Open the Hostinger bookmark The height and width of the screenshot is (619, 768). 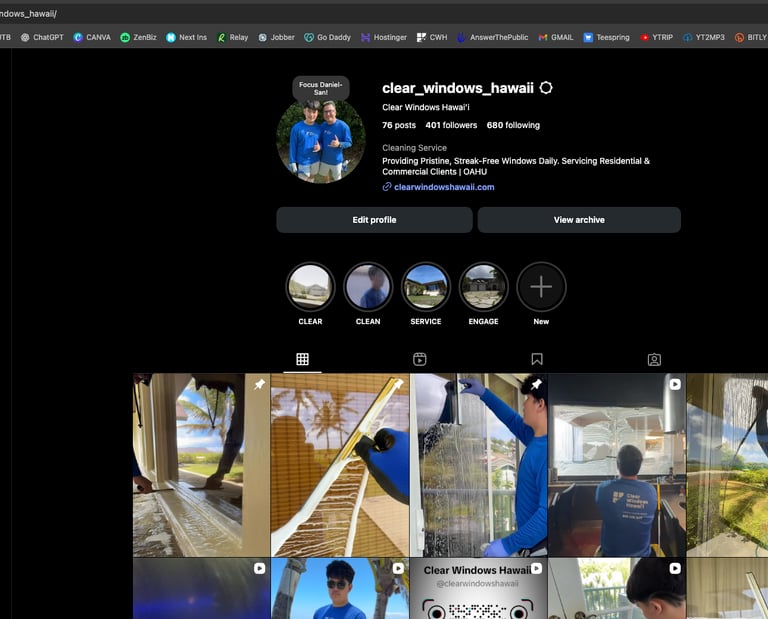pyautogui.click(x=384, y=37)
